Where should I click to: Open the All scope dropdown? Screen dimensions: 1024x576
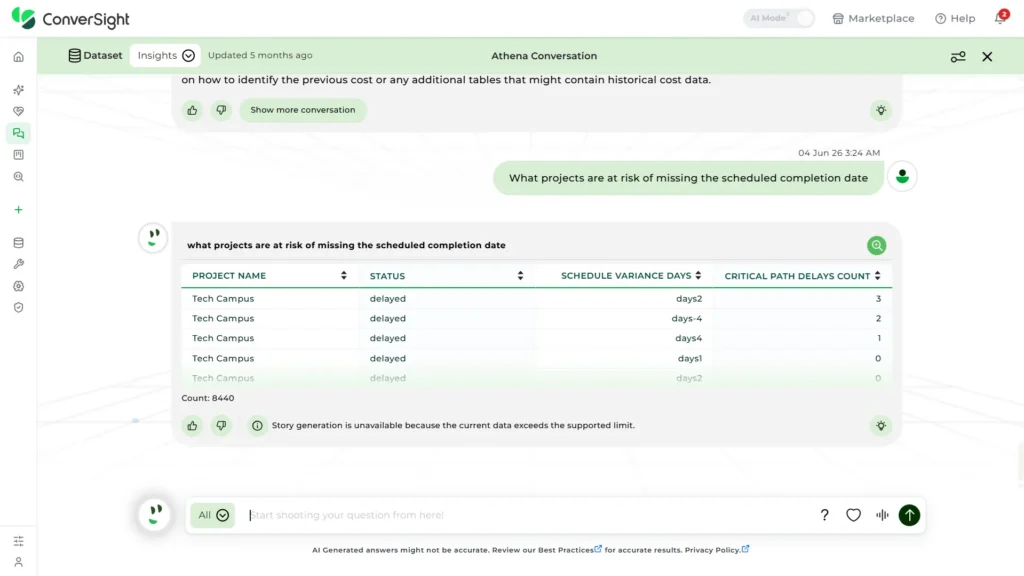[x=213, y=515]
